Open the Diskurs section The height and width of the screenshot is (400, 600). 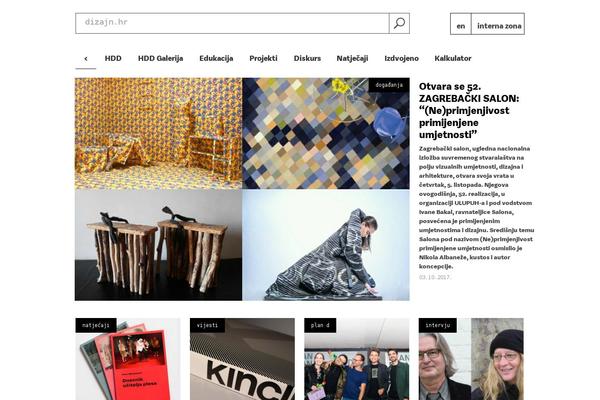[x=307, y=58]
